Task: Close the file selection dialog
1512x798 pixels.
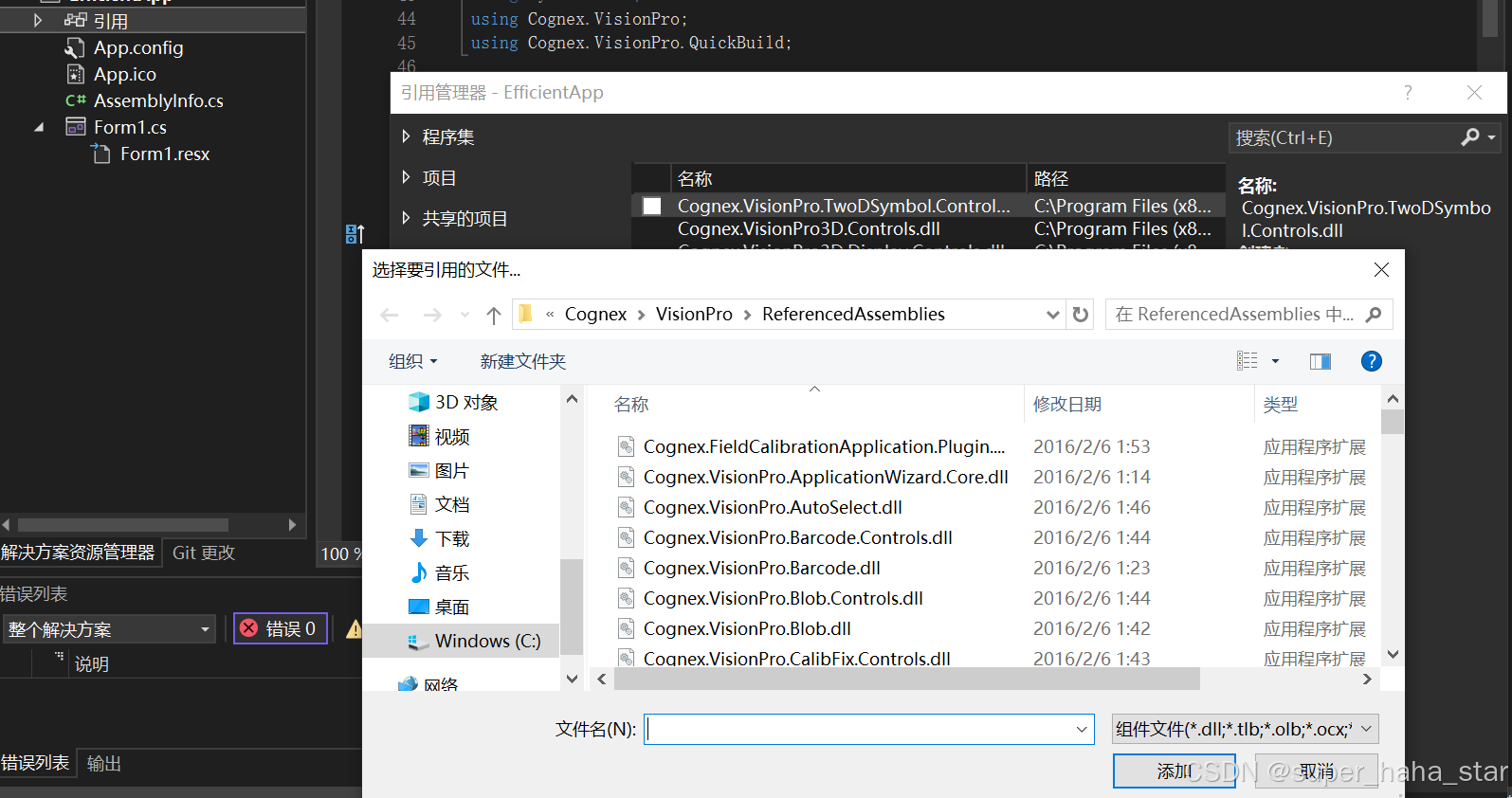Action: tap(1381, 270)
